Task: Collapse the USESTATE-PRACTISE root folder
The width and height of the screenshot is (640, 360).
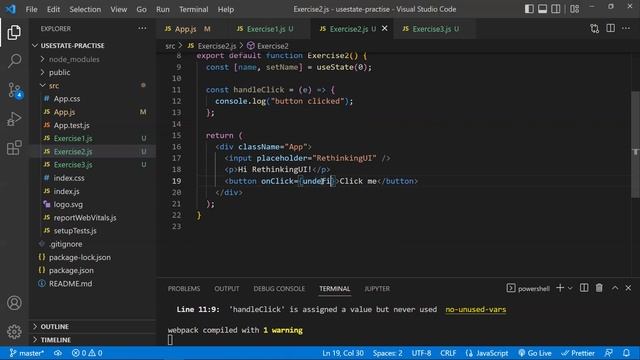Action: pos(93,45)
